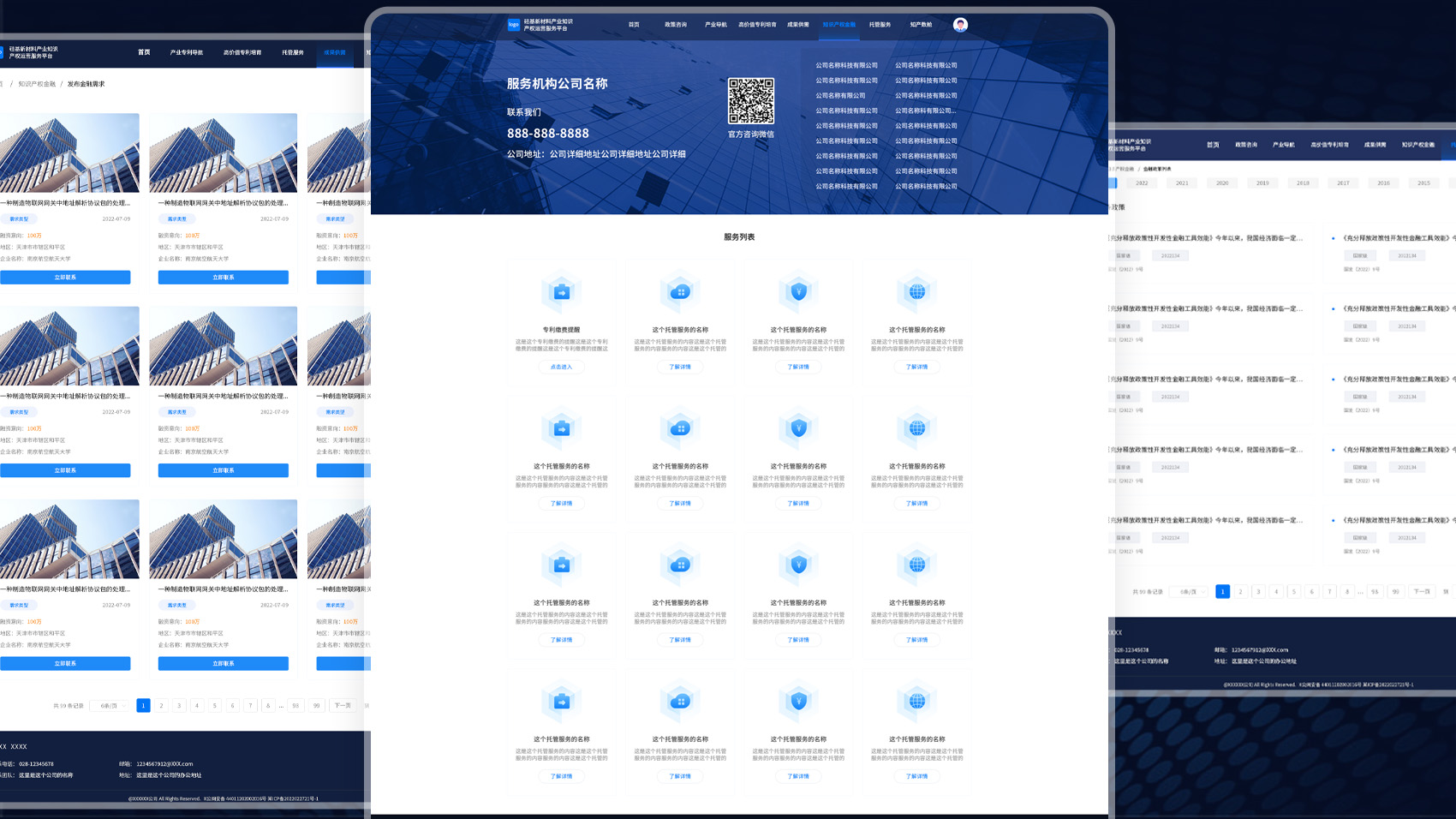The height and width of the screenshot is (819, 1456).
Task: Click the globe icon in the bottom service row
Action: coord(917,702)
